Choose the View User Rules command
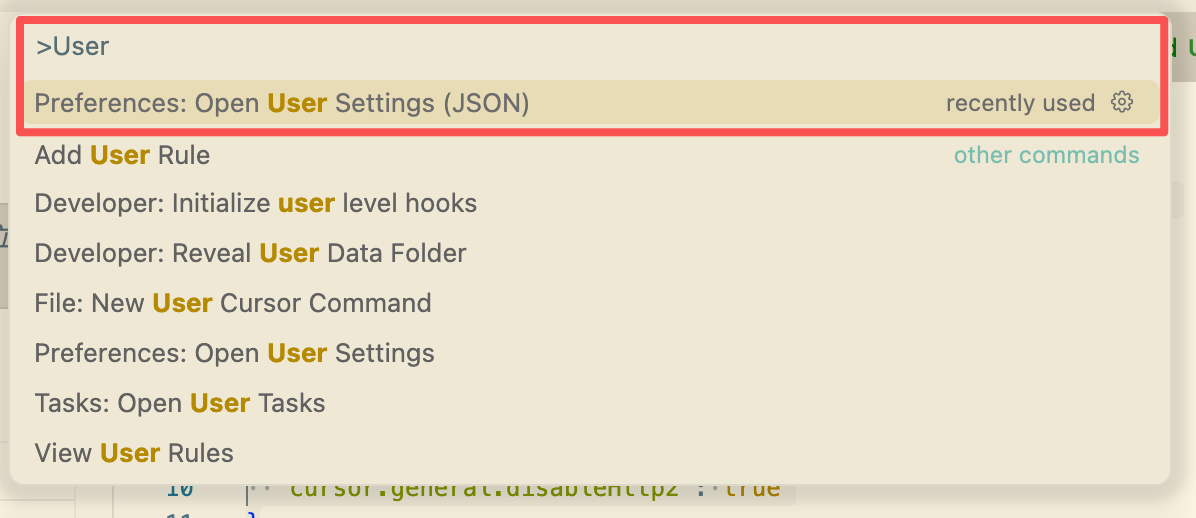The height and width of the screenshot is (518, 1196). 134,453
